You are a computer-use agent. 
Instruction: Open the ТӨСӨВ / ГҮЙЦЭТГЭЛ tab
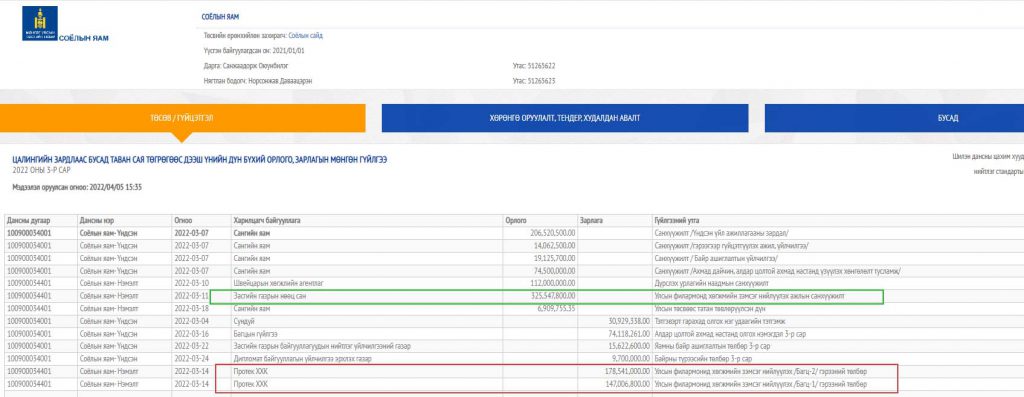coord(183,118)
